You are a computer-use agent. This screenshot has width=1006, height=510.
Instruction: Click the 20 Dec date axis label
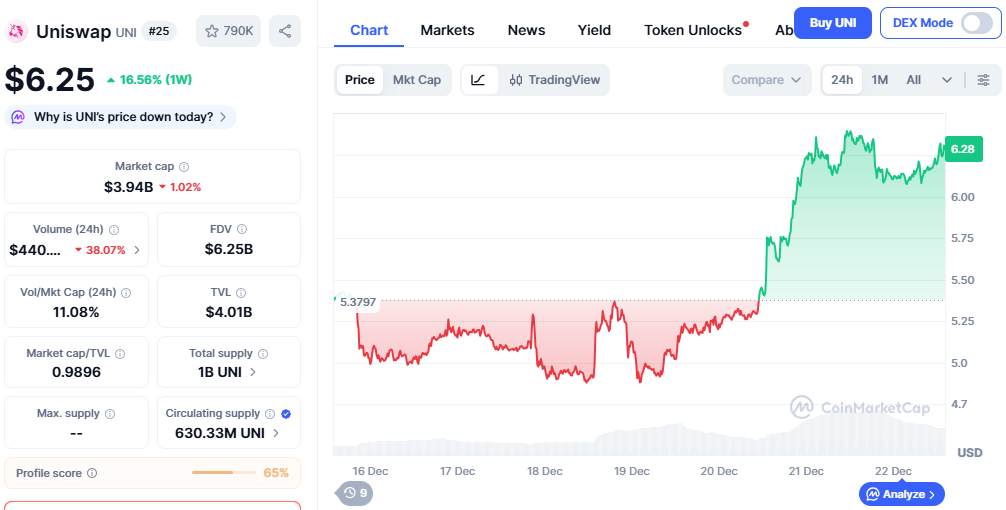pyautogui.click(x=719, y=471)
